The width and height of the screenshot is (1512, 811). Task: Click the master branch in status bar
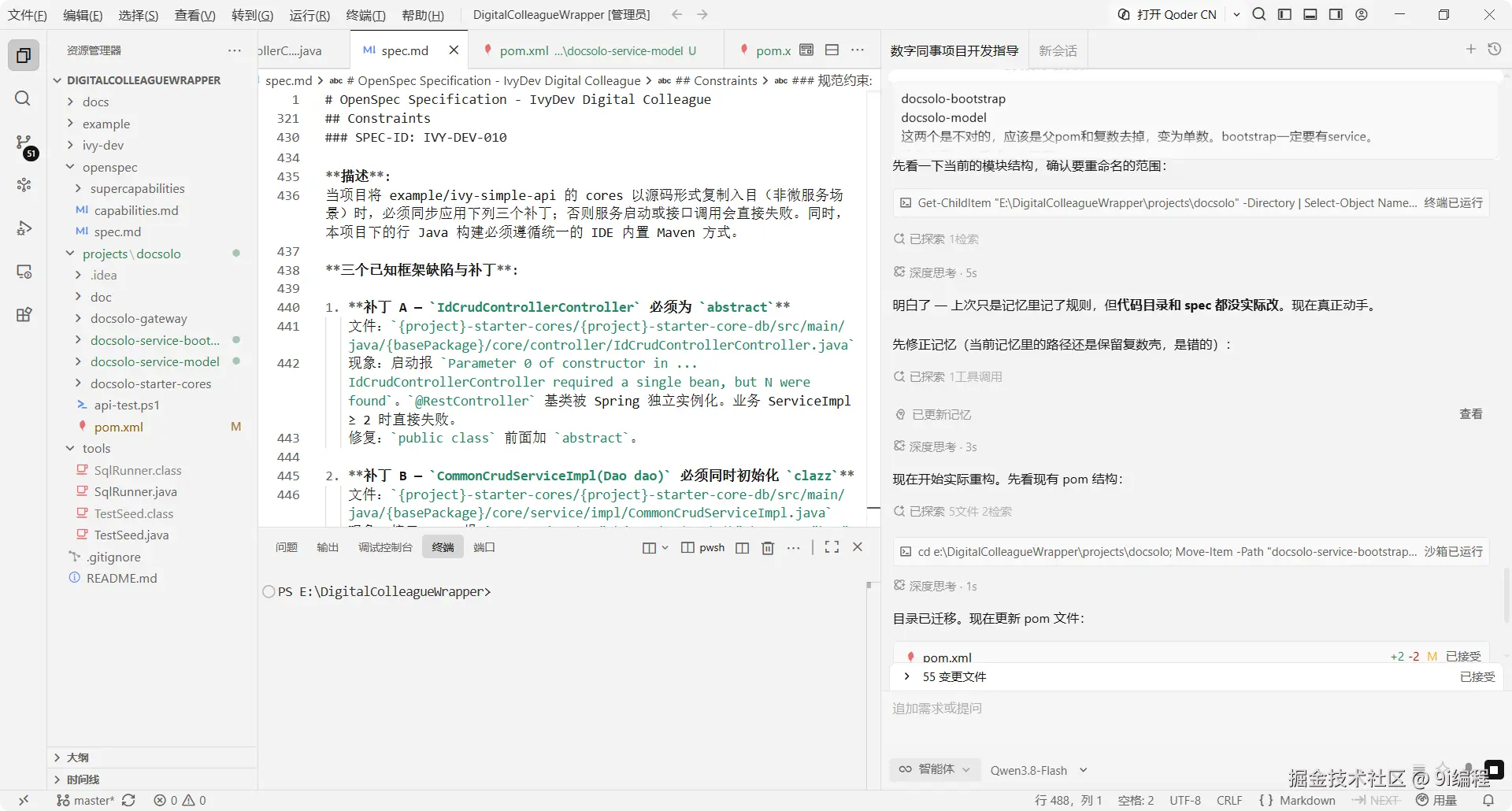click(x=86, y=800)
